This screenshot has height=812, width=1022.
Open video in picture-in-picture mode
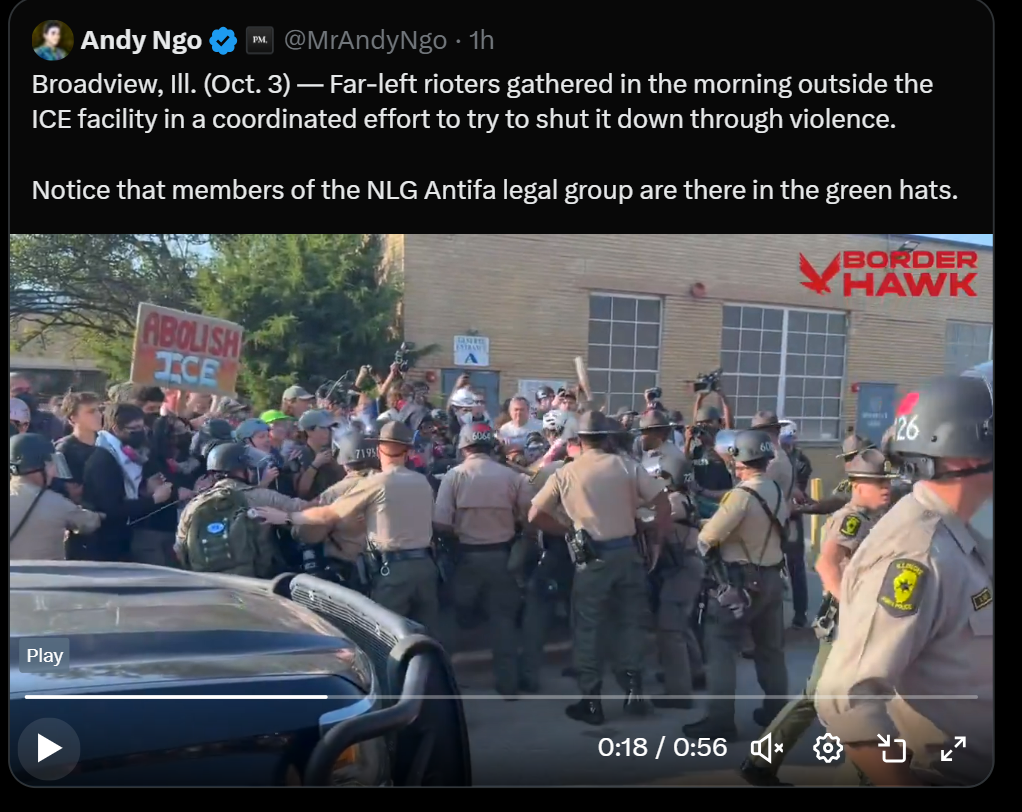coord(891,748)
